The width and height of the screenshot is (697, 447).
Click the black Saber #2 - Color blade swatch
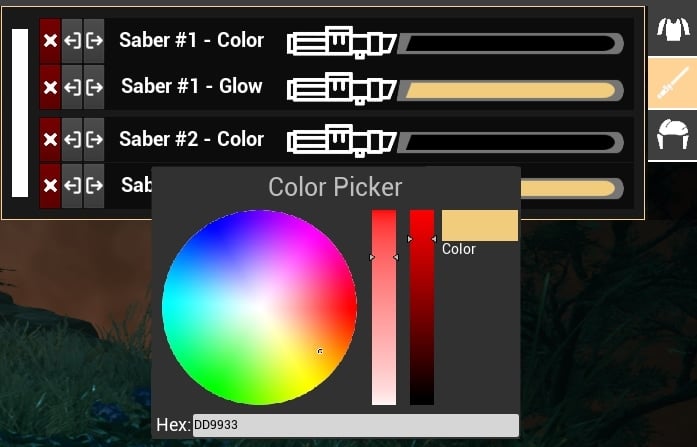pos(510,143)
